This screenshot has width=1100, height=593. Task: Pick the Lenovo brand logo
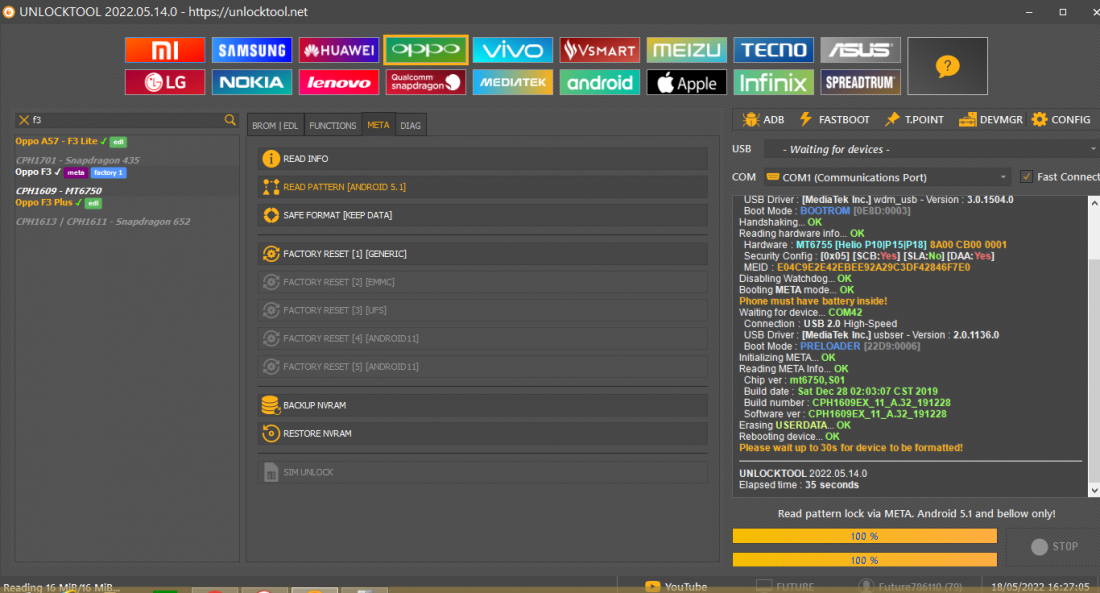[339, 82]
